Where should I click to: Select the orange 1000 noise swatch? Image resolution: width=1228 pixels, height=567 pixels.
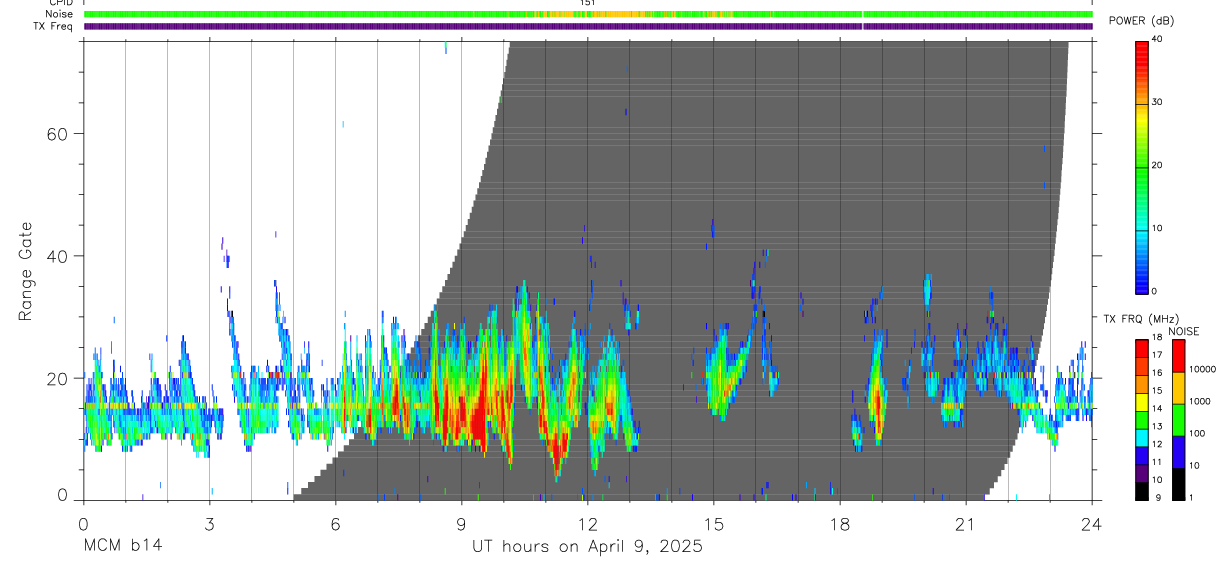pyautogui.click(x=1178, y=387)
